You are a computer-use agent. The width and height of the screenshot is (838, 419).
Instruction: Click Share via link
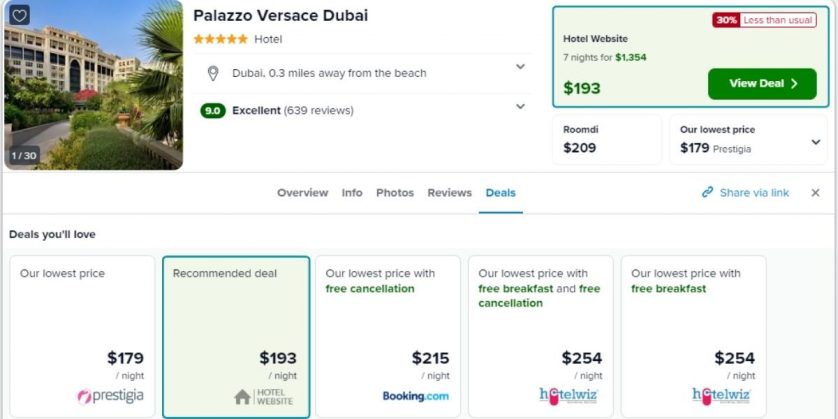pyautogui.click(x=754, y=193)
